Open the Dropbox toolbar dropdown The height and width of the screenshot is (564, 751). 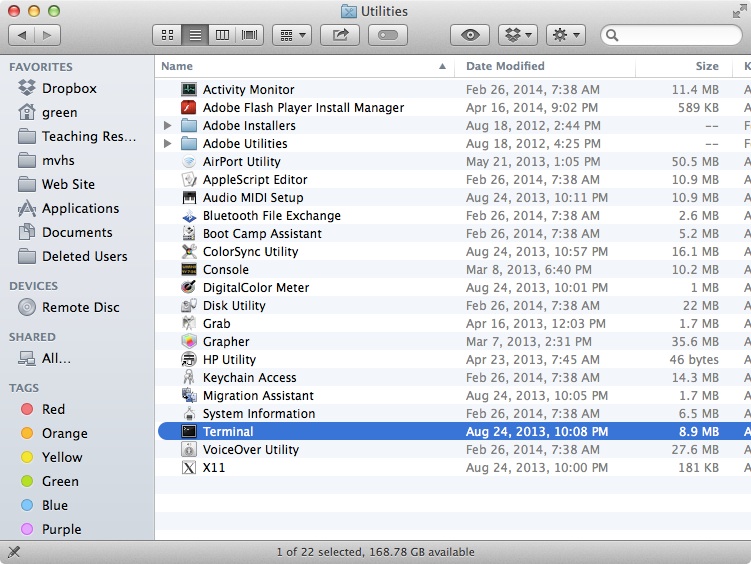tap(517, 35)
